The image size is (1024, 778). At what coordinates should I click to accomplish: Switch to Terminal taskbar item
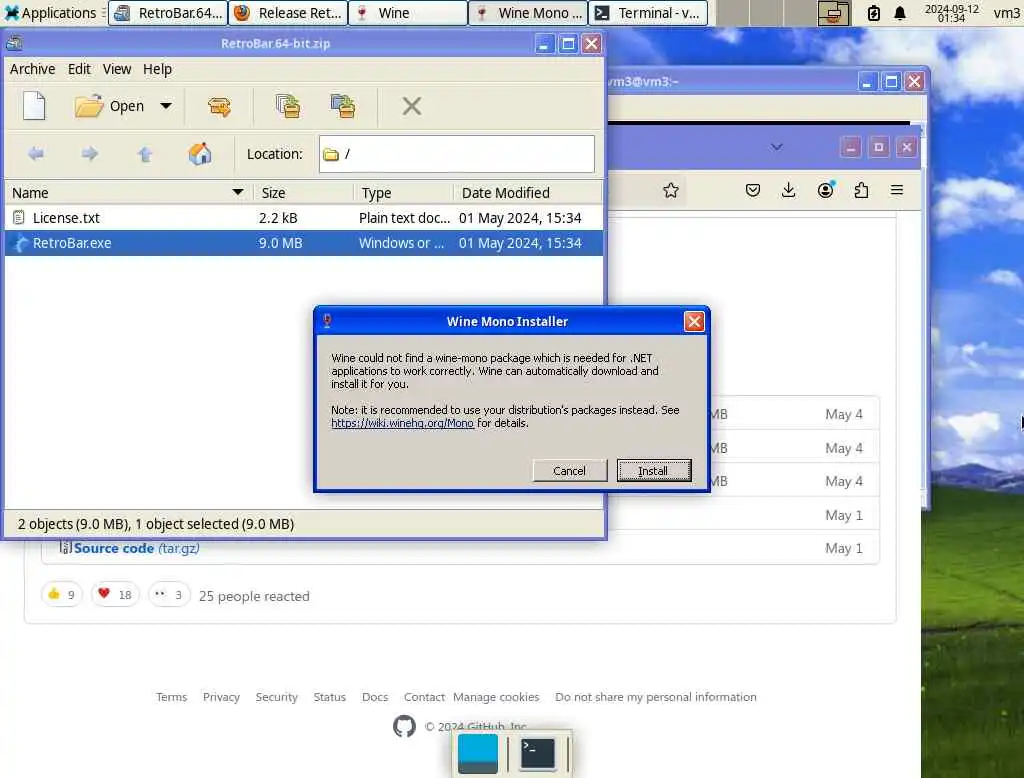[648, 13]
